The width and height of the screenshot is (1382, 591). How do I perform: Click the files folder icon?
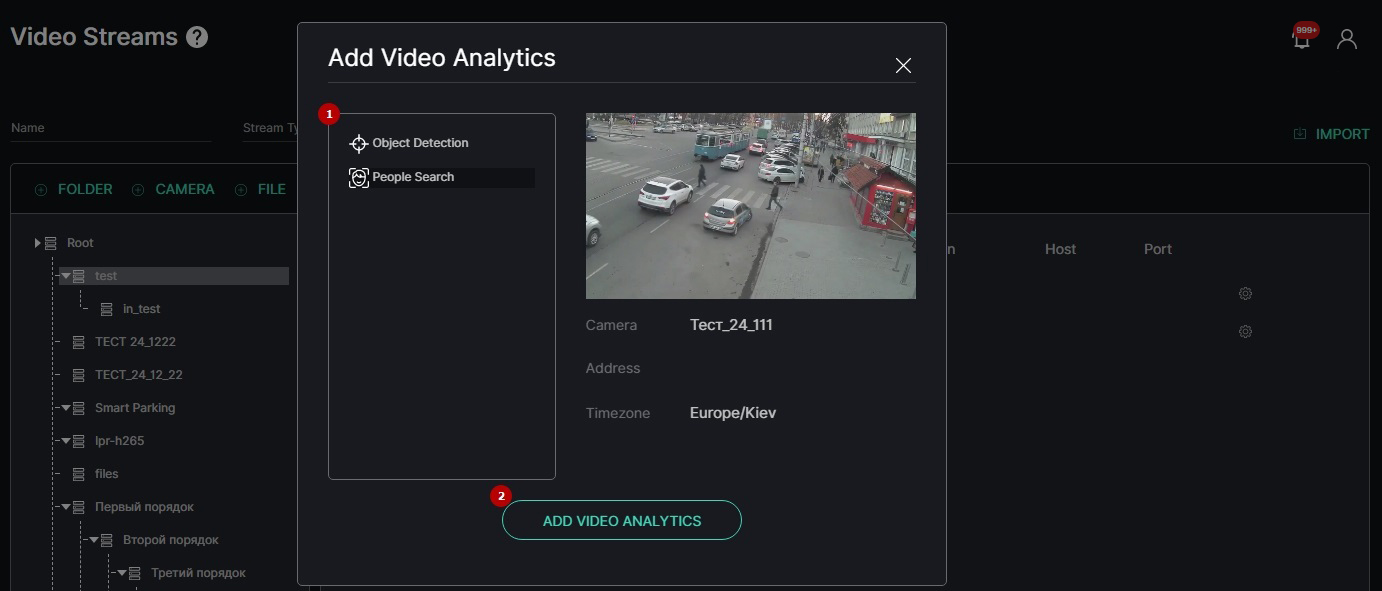click(x=79, y=474)
